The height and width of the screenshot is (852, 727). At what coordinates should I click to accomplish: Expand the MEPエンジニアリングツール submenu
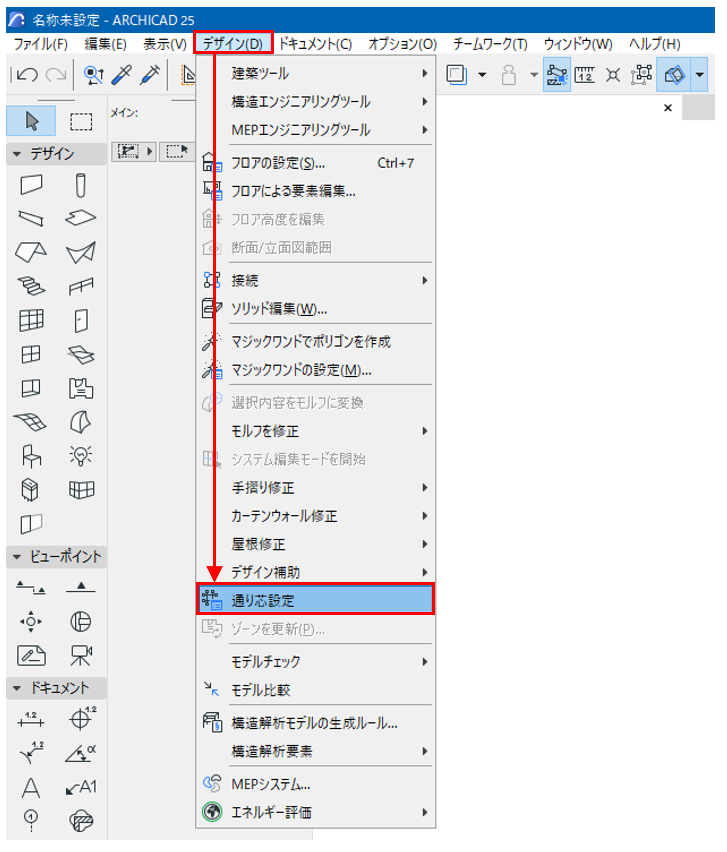316,130
